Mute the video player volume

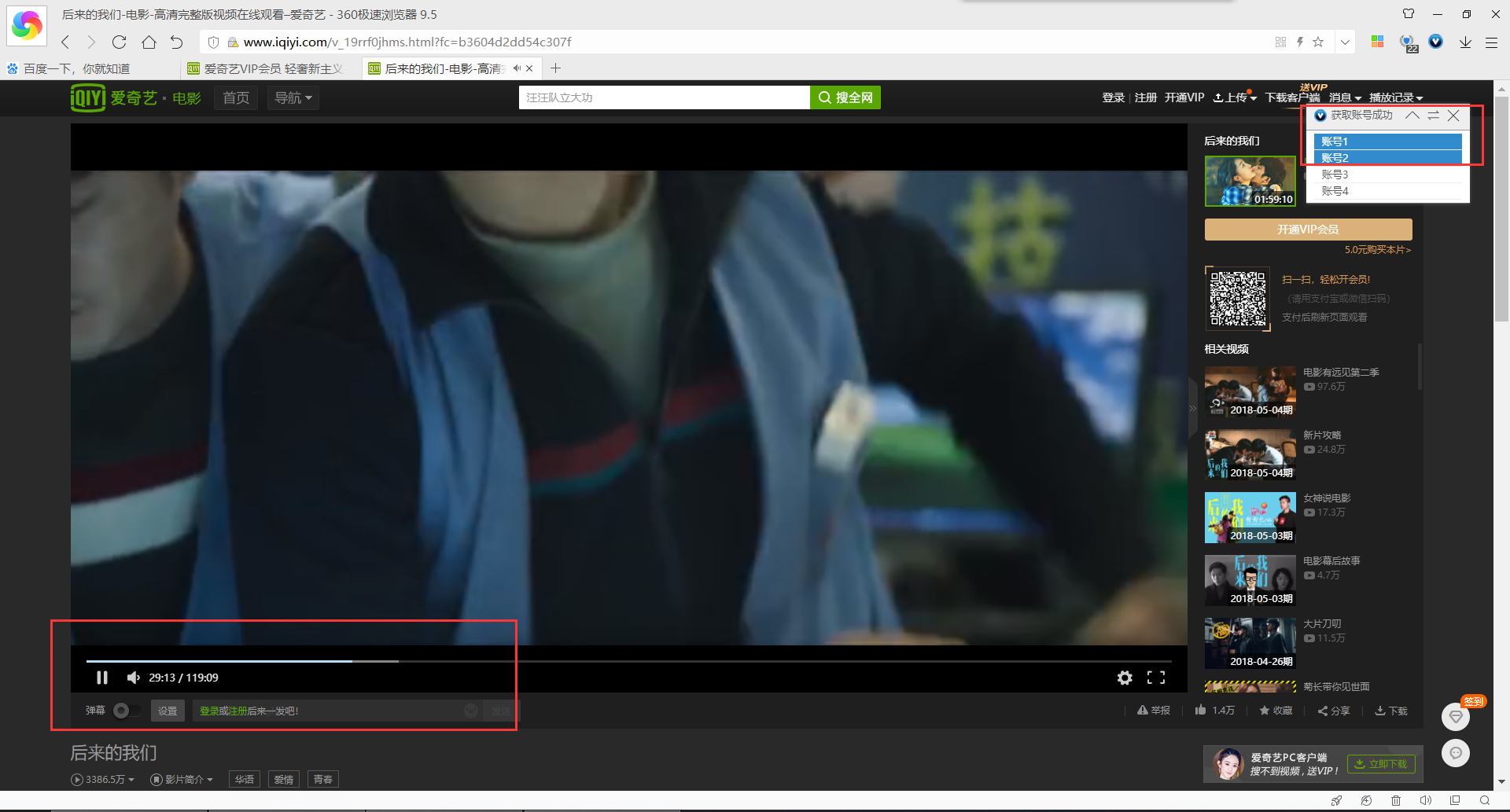[133, 678]
